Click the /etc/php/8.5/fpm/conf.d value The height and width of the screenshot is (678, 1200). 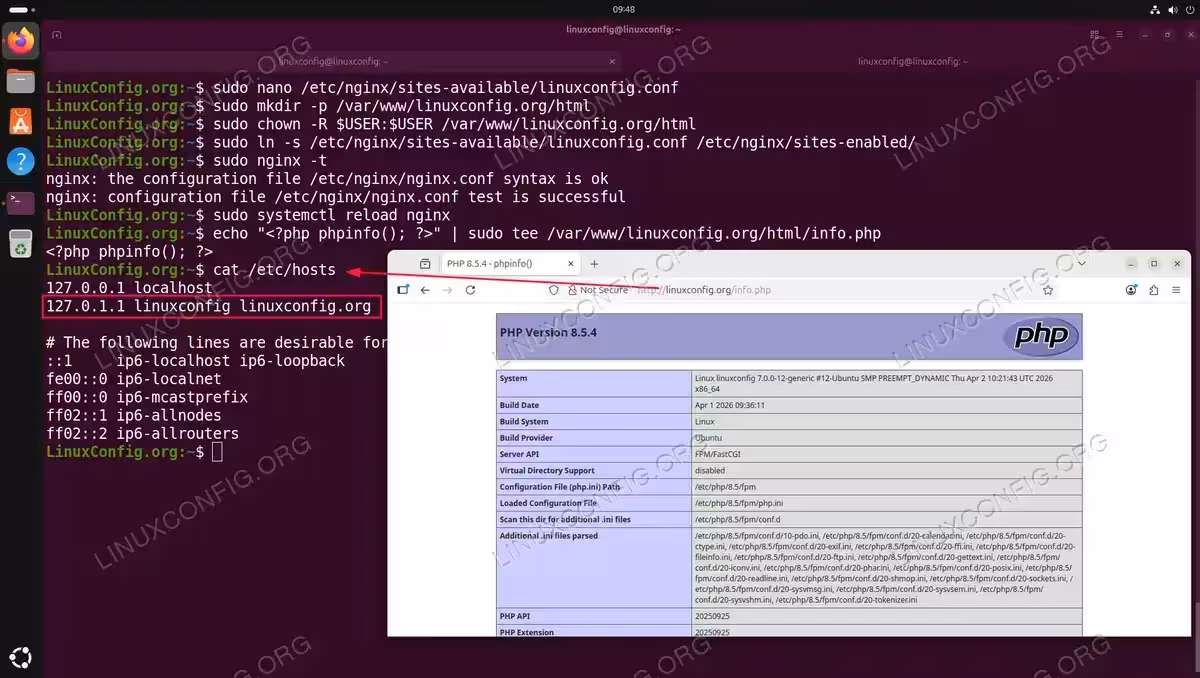[x=737, y=519]
